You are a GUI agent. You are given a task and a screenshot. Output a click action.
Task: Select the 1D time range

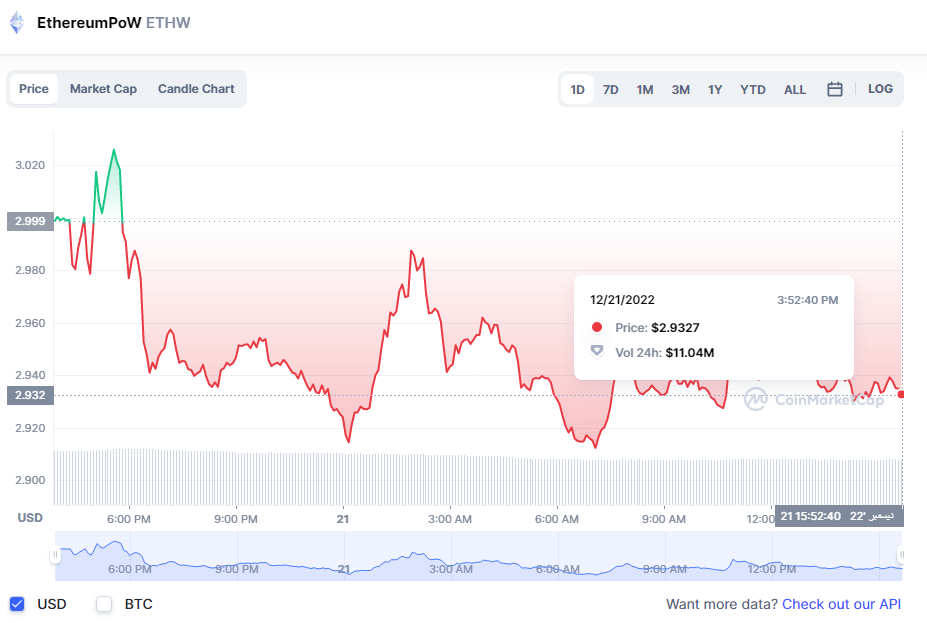click(577, 89)
